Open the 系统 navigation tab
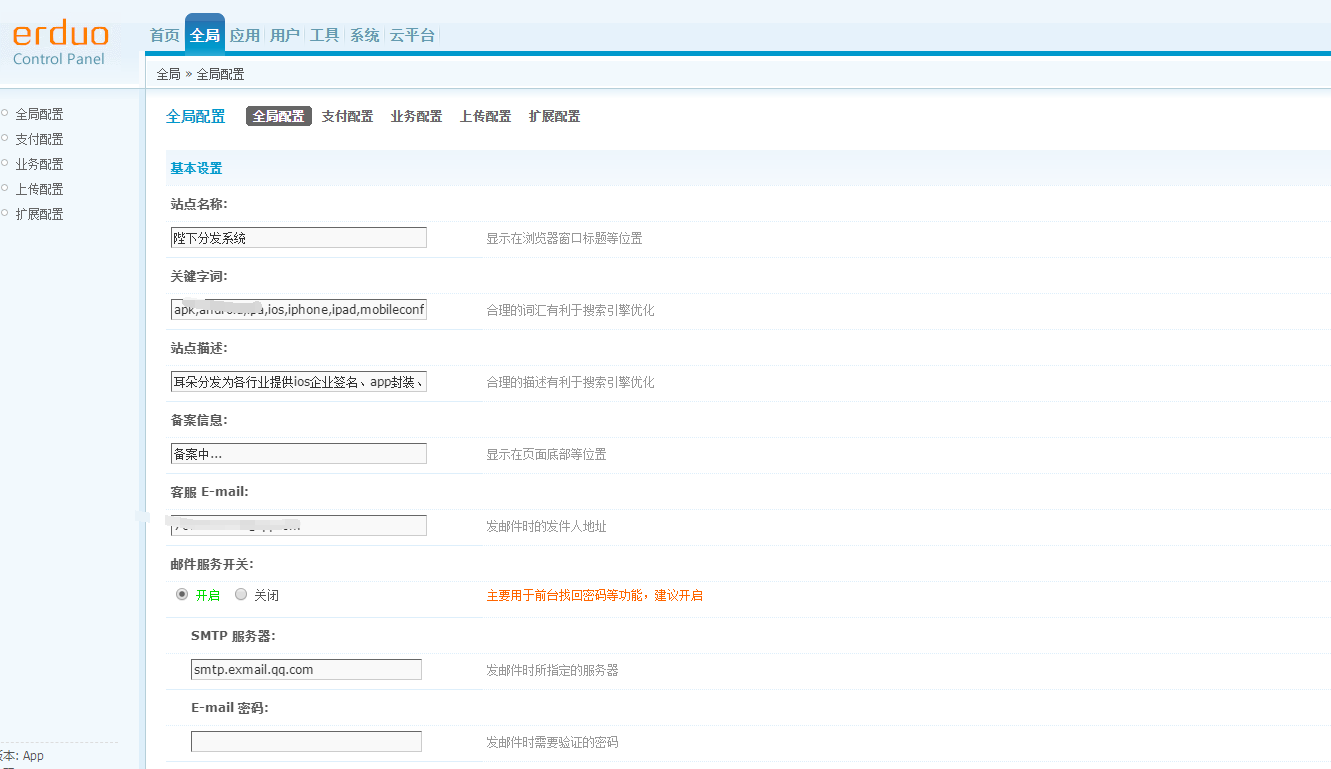The width and height of the screenshot is (1331, 769). (x=365, y=35)
